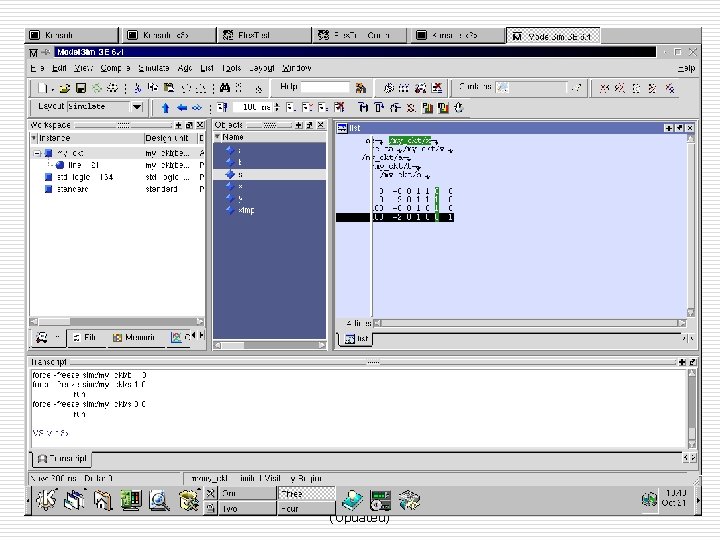Select the standard package row in Workspace

click(x=117, y=189)
